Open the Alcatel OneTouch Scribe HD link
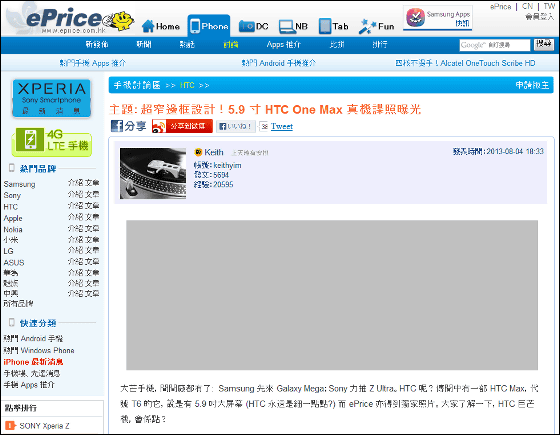This screenshot has width=560, height=435. (465, 63)
